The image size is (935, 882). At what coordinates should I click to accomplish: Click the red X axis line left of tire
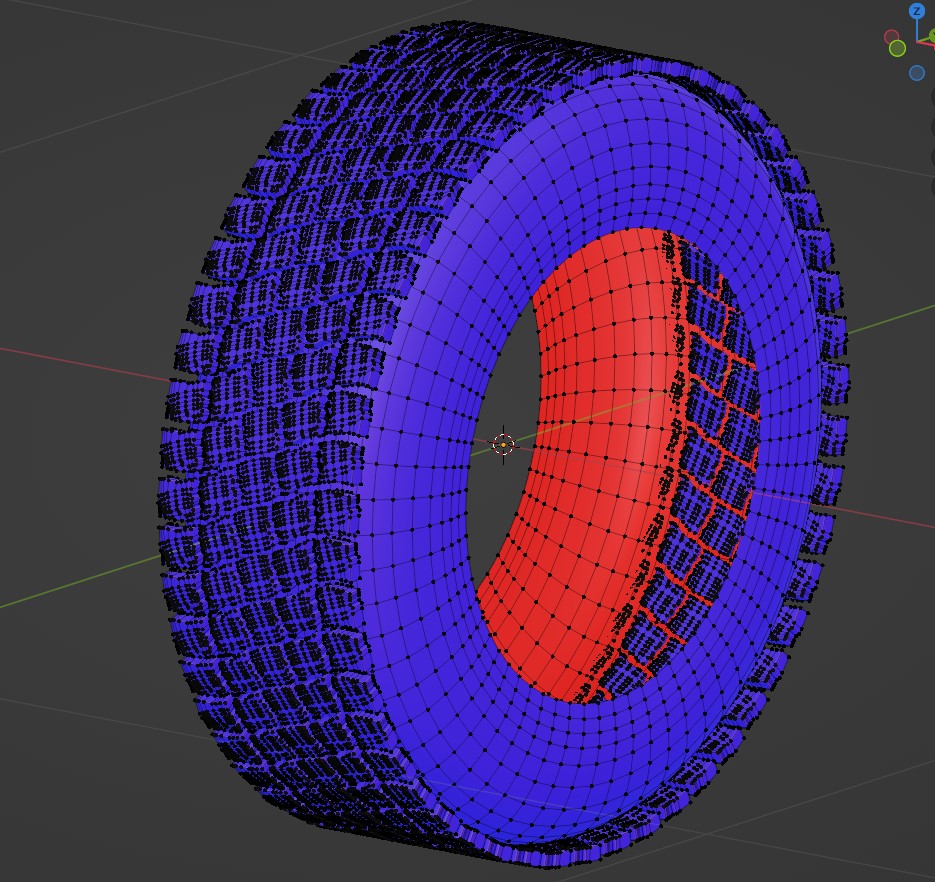click(80, 363)
